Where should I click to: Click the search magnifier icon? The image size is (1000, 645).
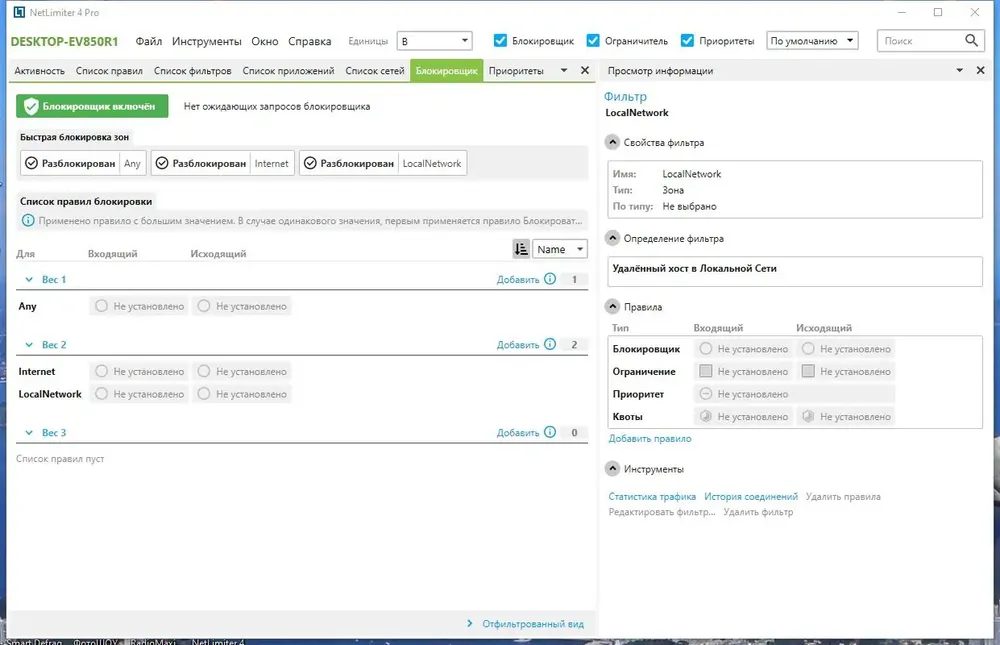[x=971, y=40]
